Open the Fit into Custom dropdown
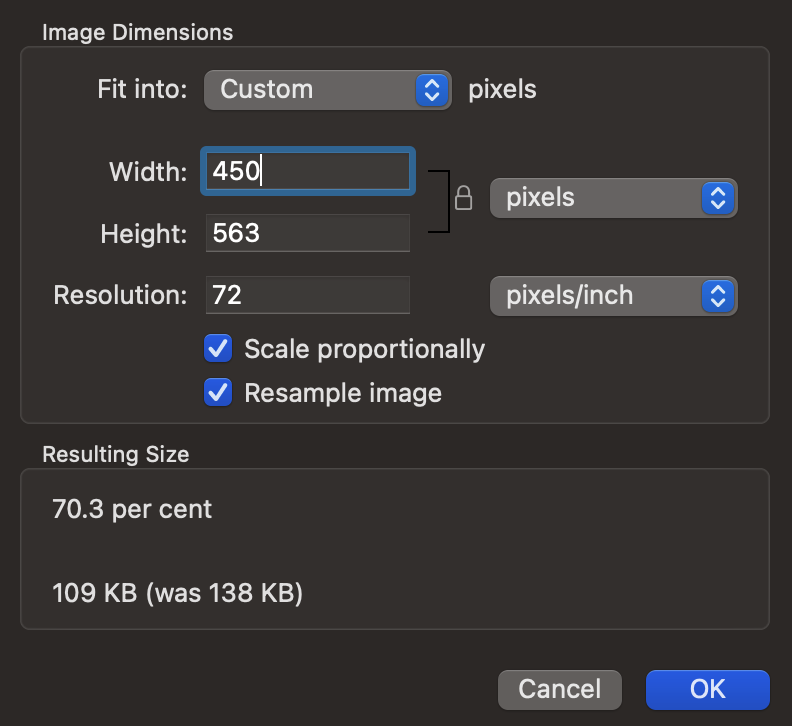Screen dimensions: 792x726 click(x=327, y=90)
